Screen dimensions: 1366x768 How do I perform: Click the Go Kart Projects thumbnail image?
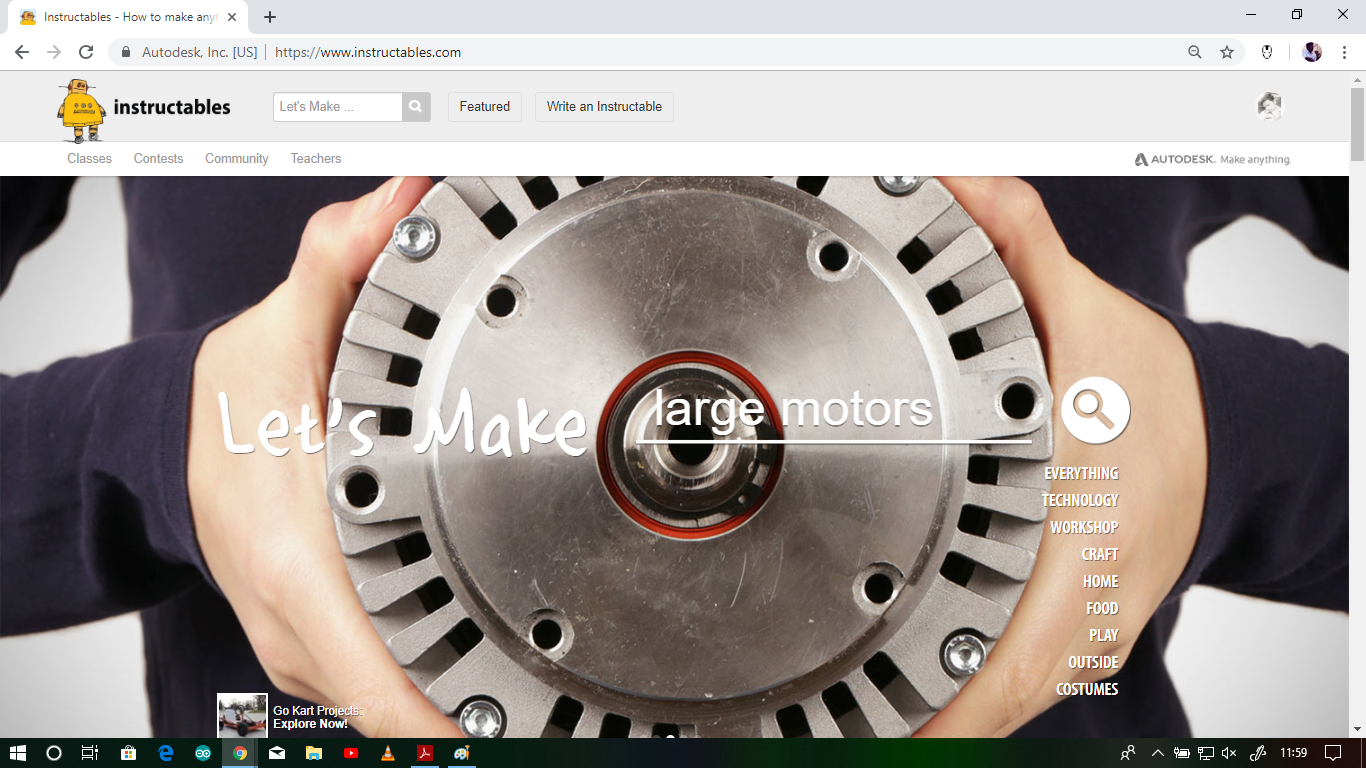[242, 716]
